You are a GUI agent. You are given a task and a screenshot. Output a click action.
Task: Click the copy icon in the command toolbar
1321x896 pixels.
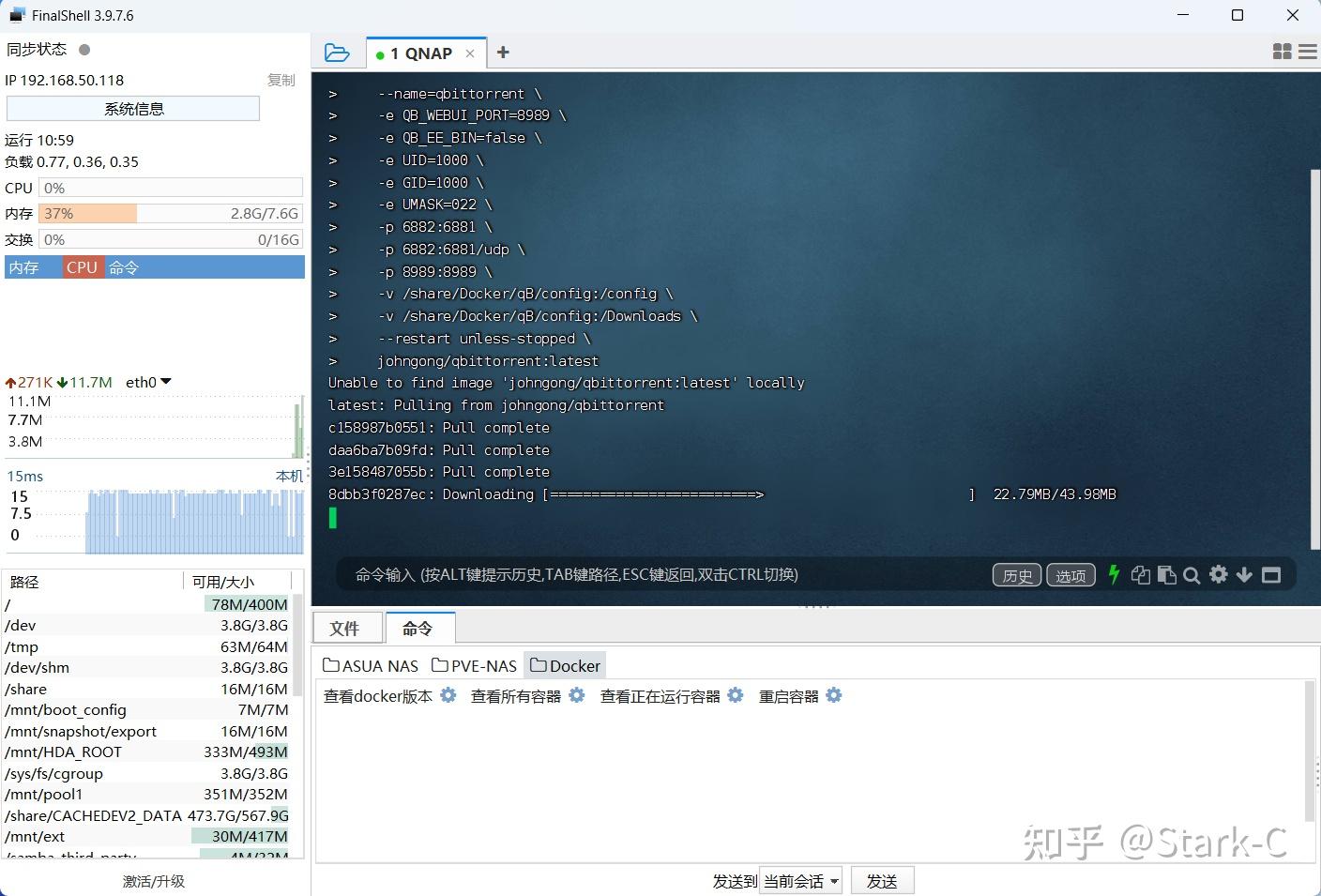[1141, 575]
